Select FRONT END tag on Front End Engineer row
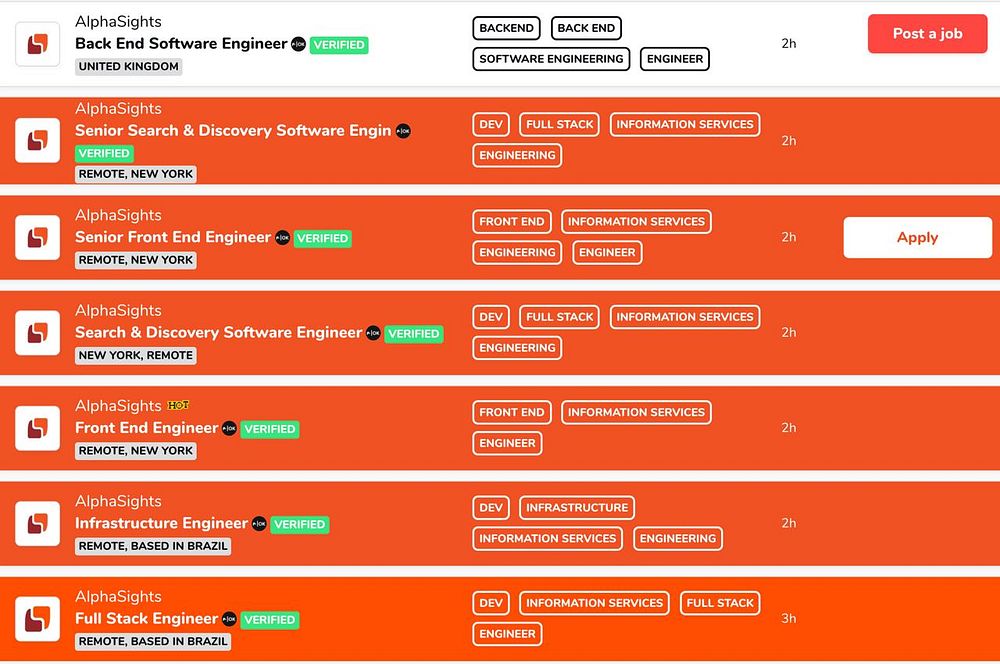Screen dimensions: 1000x664 tap(512, 412)
